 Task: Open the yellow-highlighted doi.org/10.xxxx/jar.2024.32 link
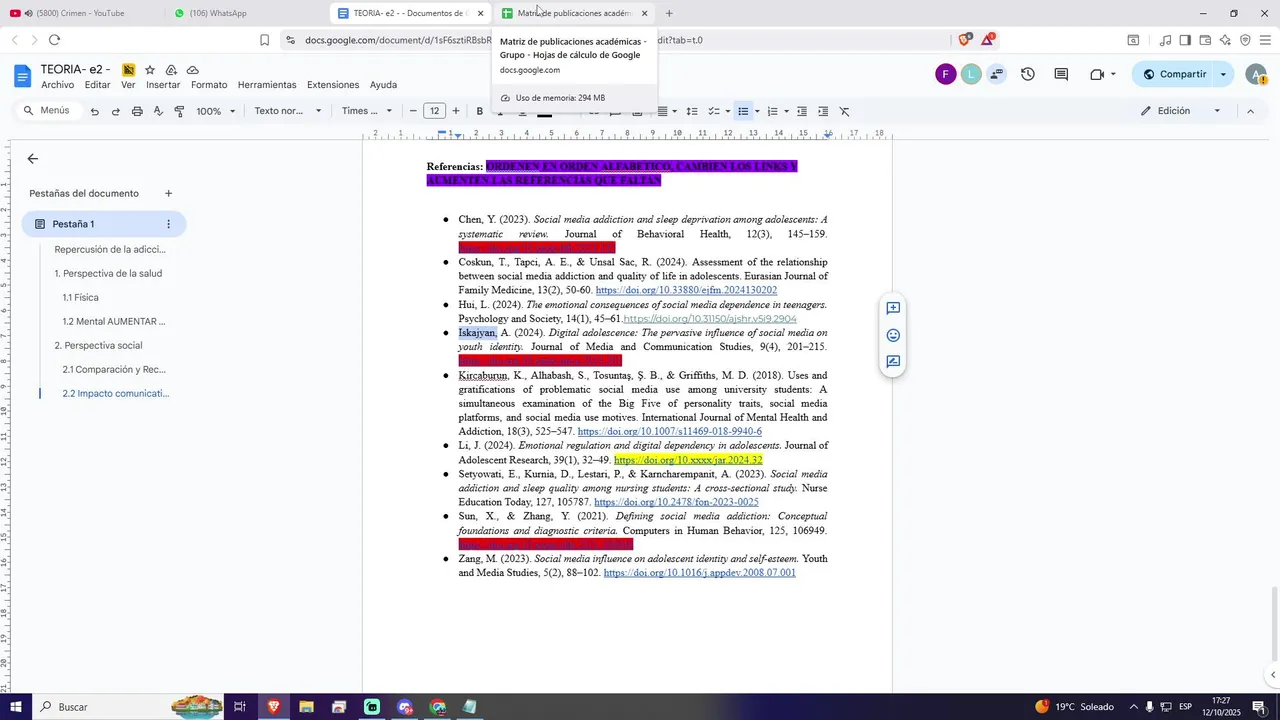[x=688, y=460]
